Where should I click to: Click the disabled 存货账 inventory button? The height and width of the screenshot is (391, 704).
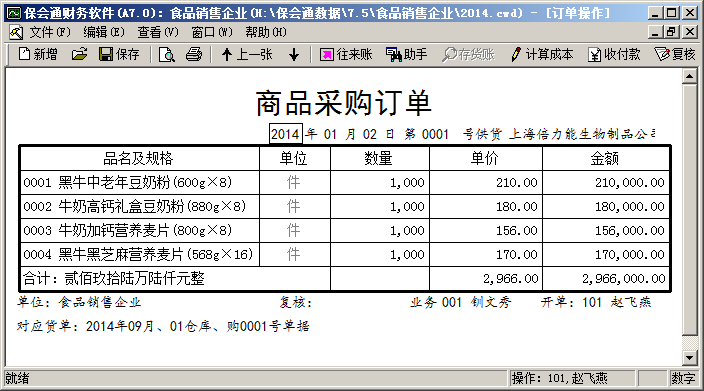tap(468, 54)
